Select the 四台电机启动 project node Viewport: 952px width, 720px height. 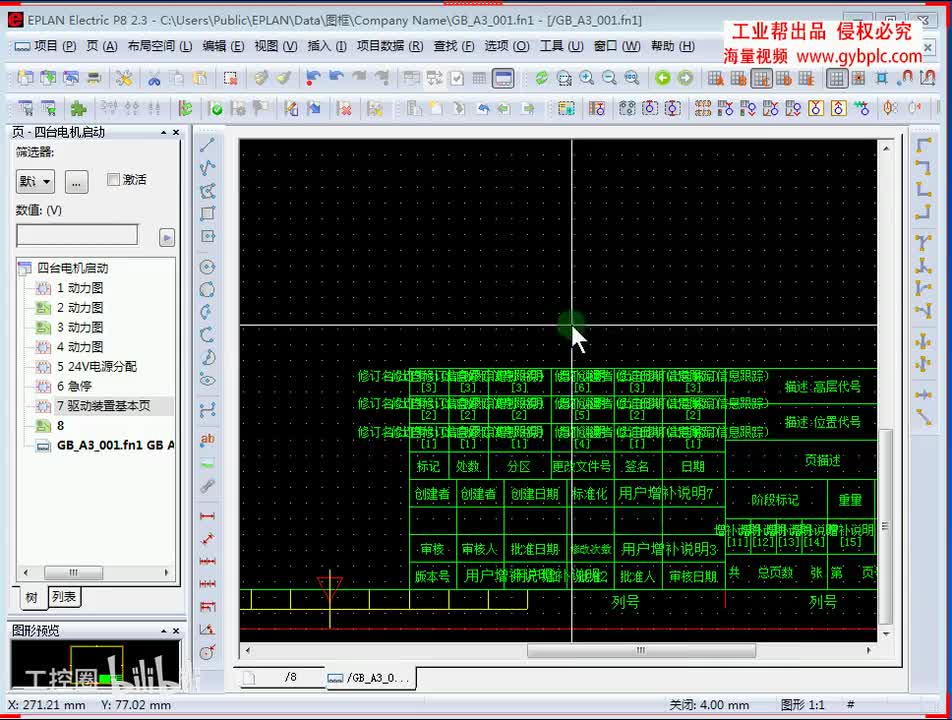[x=72, y=268]
